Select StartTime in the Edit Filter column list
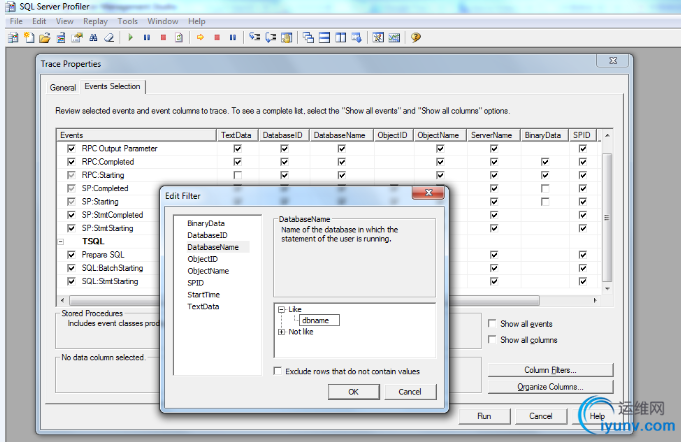Image resolution: width=681 pixels, height=442 pixels. [204, 295]
